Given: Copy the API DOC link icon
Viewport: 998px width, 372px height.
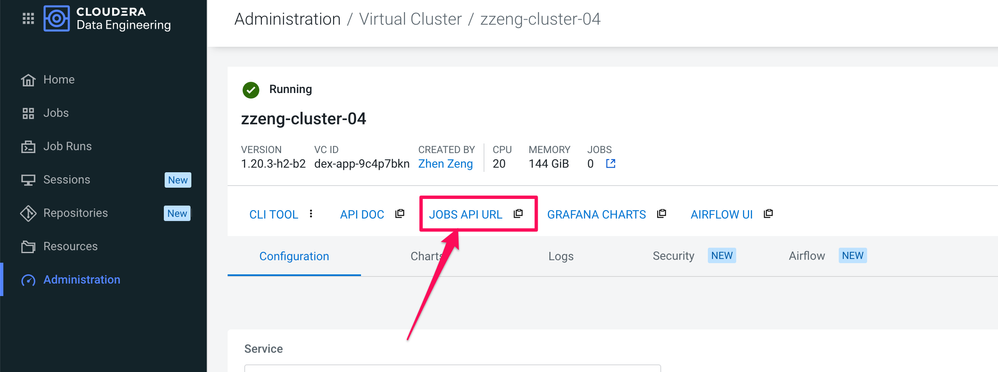Looking at the screenshot, I should pyautogui.click(x=399, y=214).
